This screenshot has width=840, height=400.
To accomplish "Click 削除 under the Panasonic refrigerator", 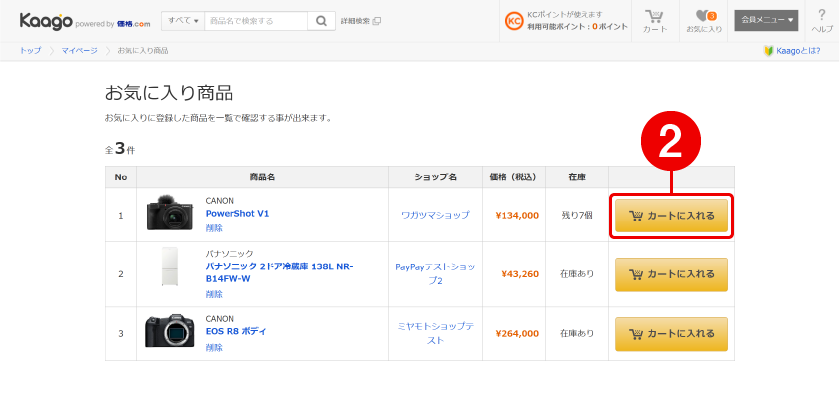I will (x=214, y=294).
